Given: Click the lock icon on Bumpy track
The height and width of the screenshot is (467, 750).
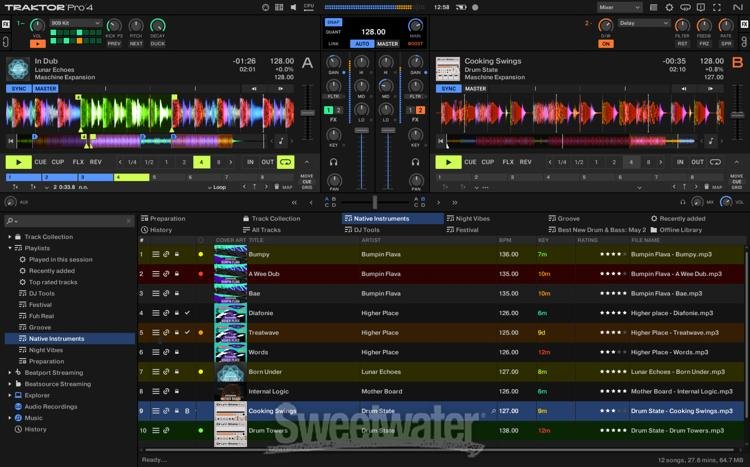Looking at the screenshot, I should [x=178, y=254].
